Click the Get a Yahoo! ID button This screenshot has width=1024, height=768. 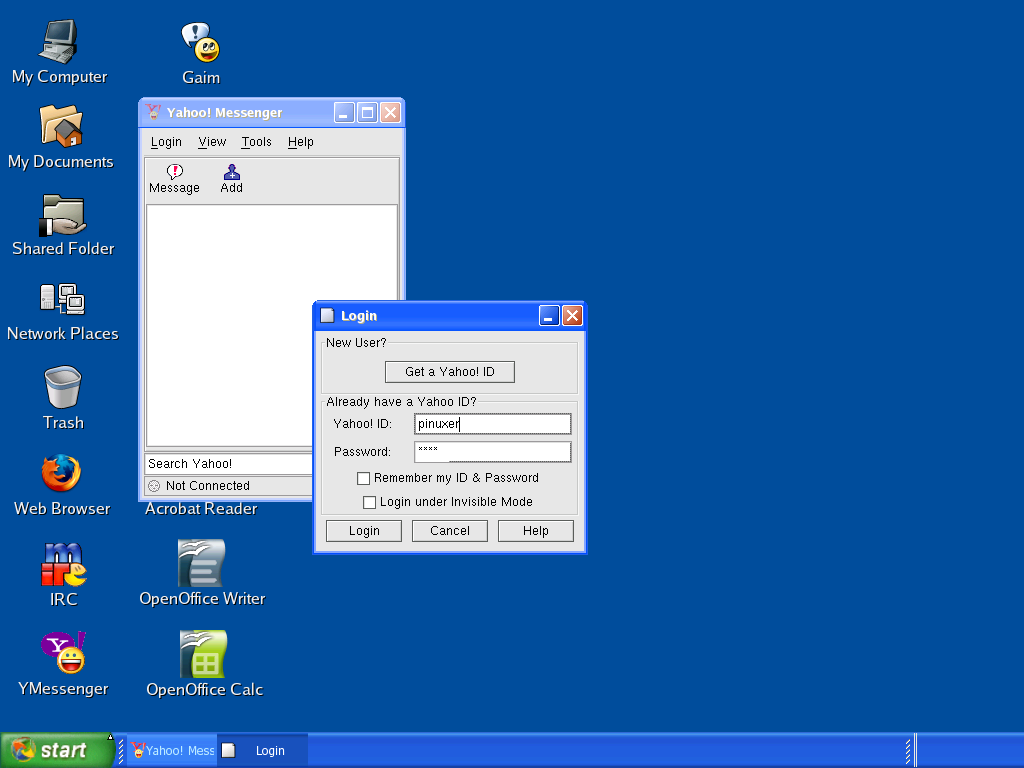point(450,372)
